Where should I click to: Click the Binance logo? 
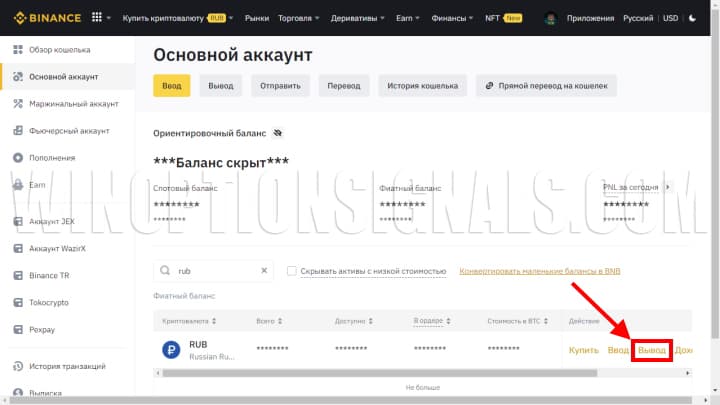(47, 18)
